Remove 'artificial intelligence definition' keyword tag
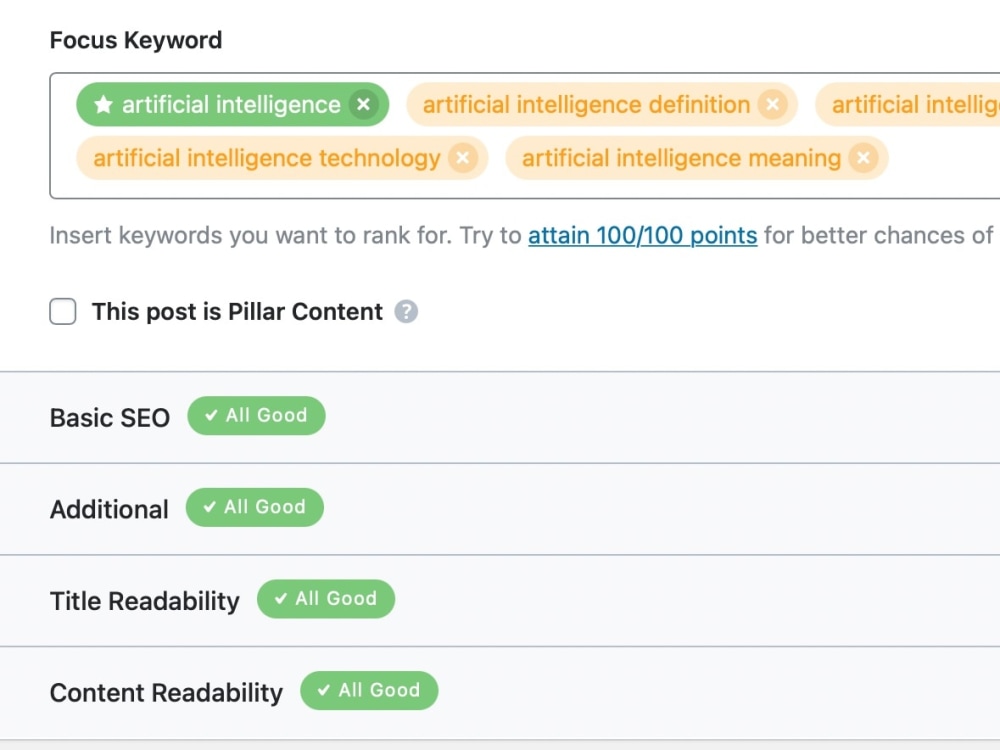The width and height of the screenshot is (1000, 750). [x=772, y=104]
